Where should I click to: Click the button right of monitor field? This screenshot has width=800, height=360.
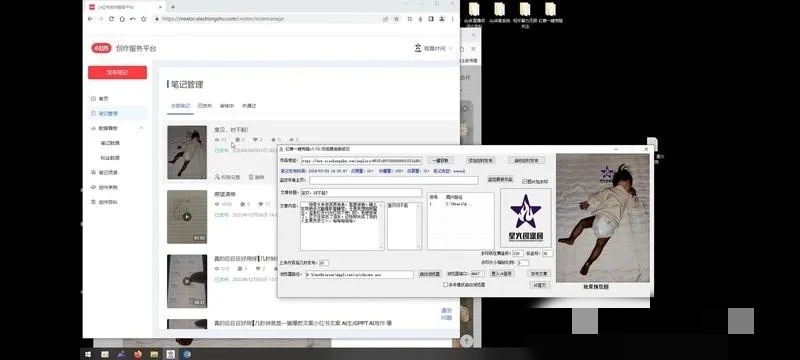point(500,180)
